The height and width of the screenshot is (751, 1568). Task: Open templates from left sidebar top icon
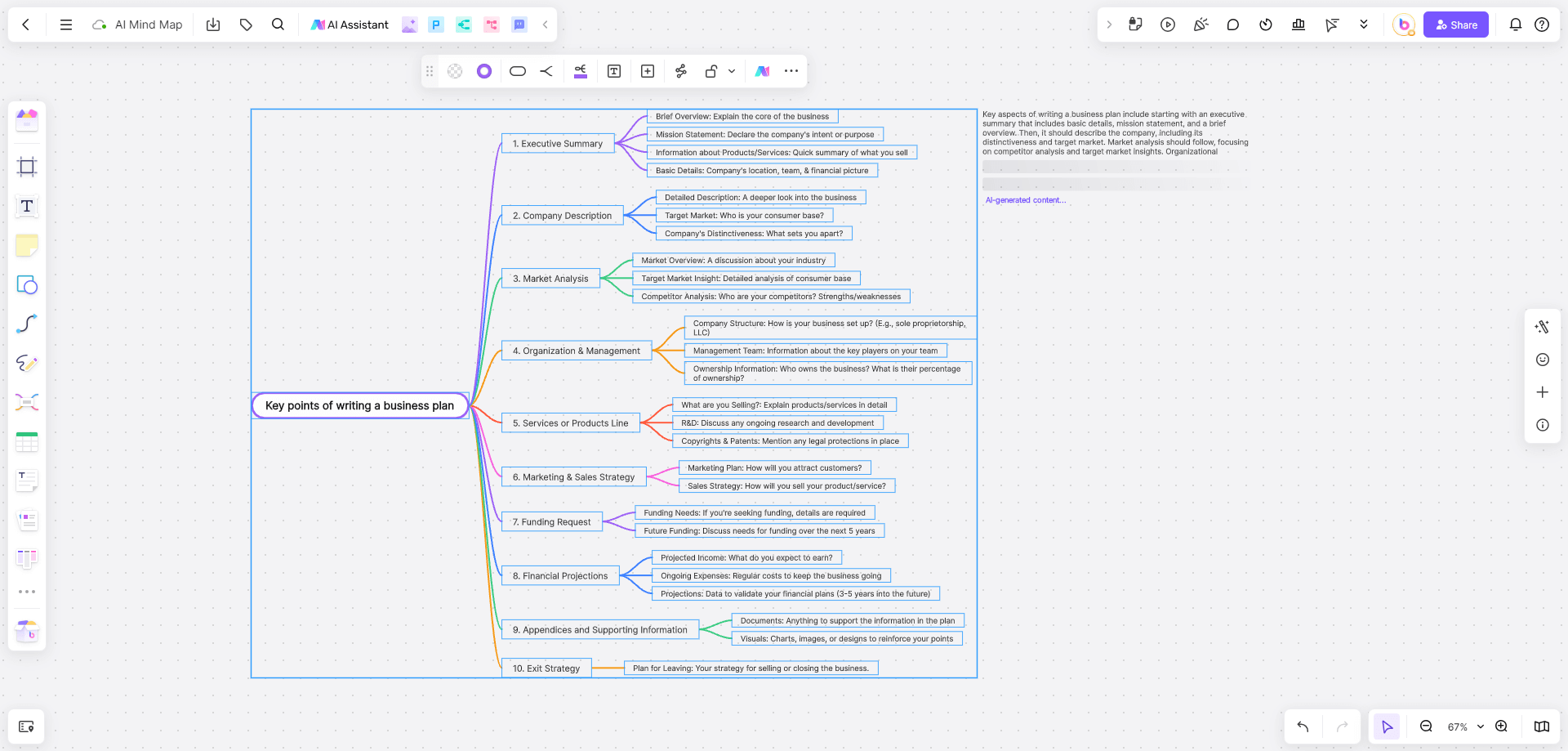27,120
